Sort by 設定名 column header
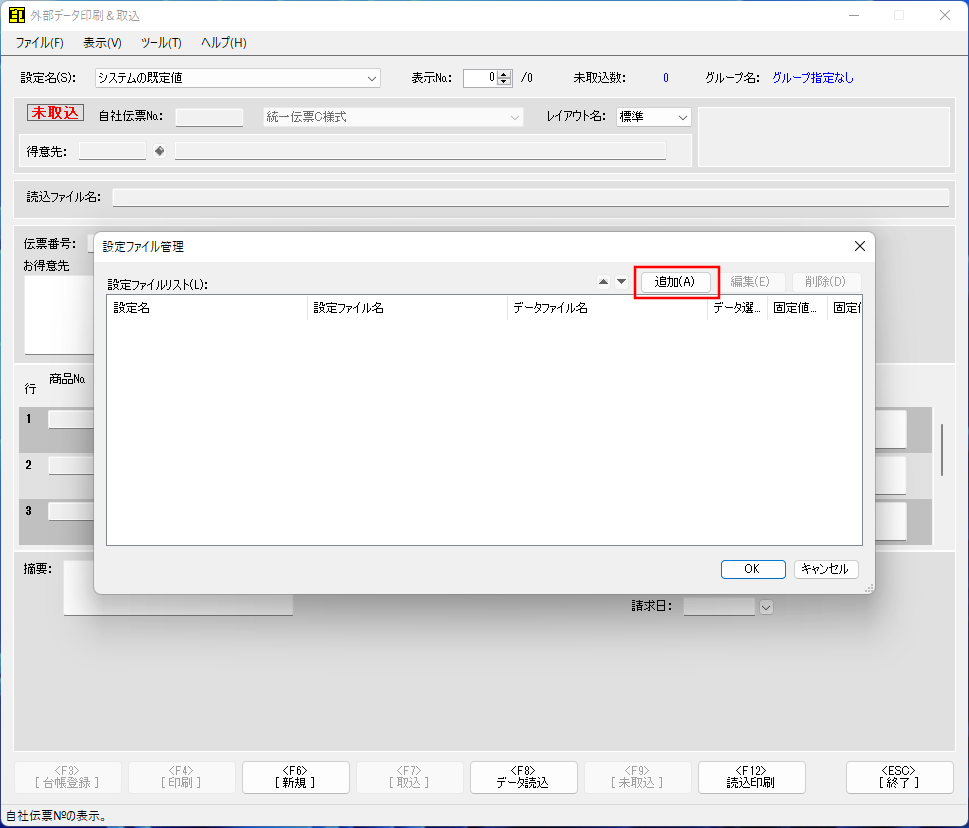This screenshot has width=969, height=828. (x=207, y=308)
